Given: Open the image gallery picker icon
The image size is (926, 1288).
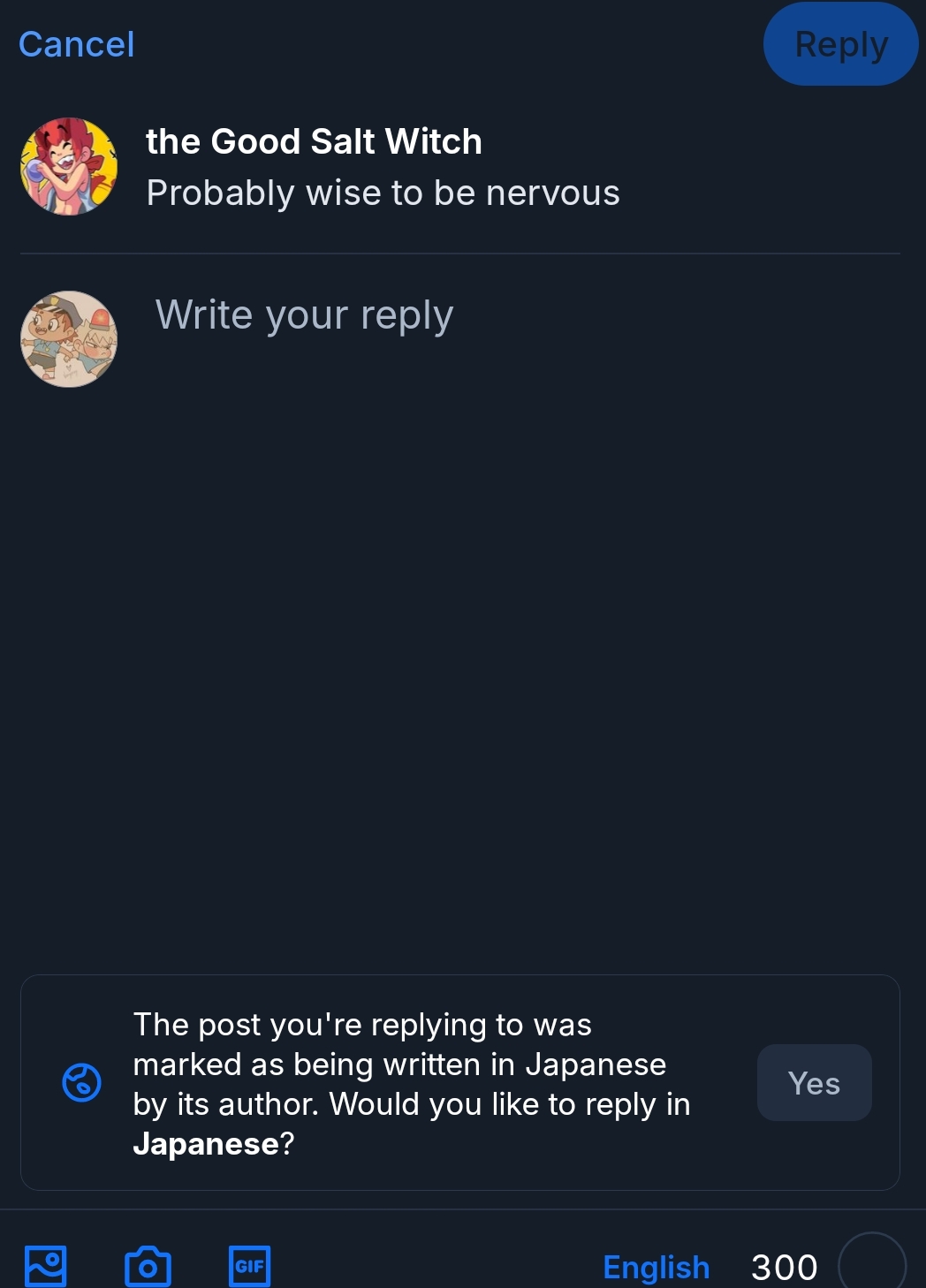Looking at the screenshot, I should (46, 1266).
